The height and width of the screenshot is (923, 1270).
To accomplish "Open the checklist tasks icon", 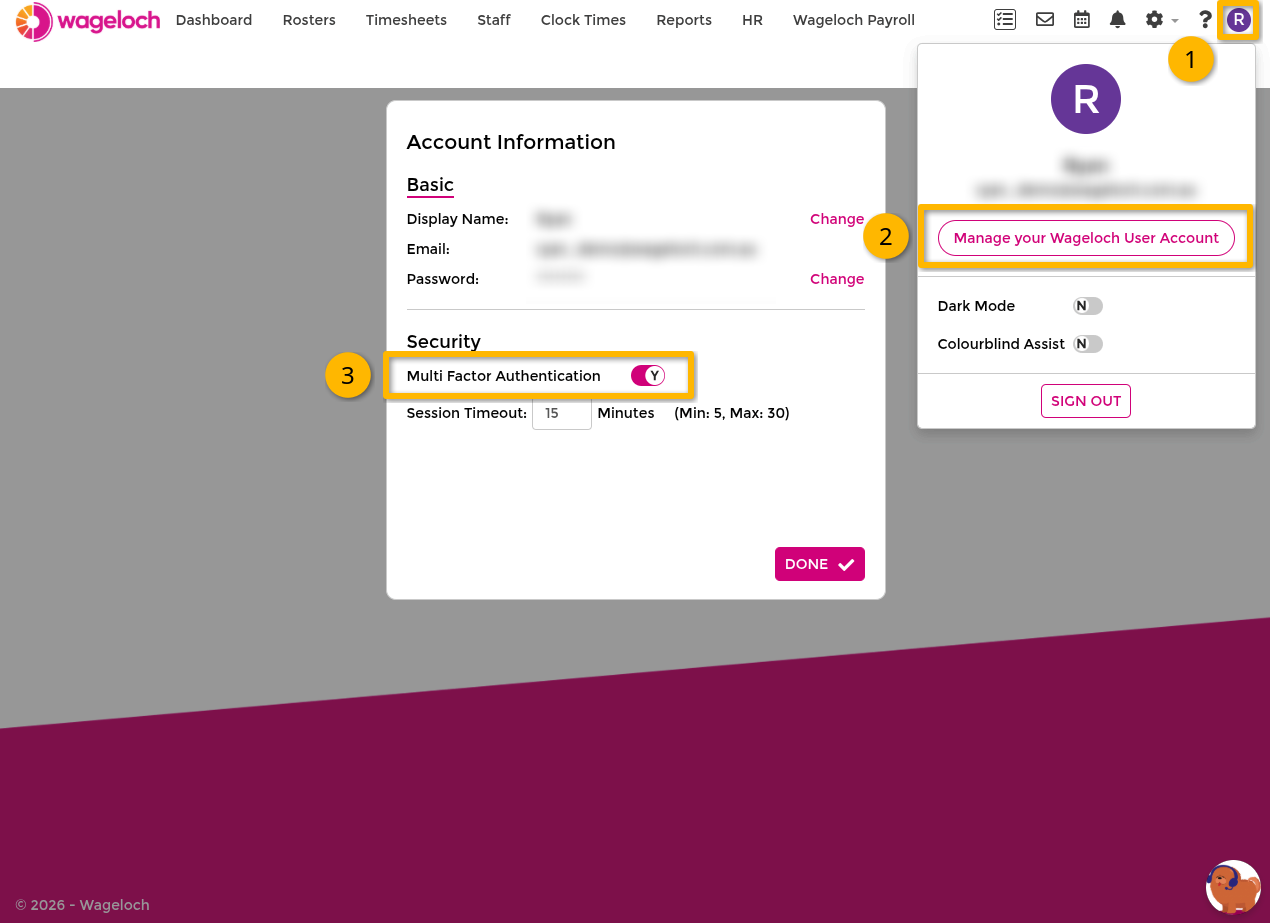I will coord(1005,19).
